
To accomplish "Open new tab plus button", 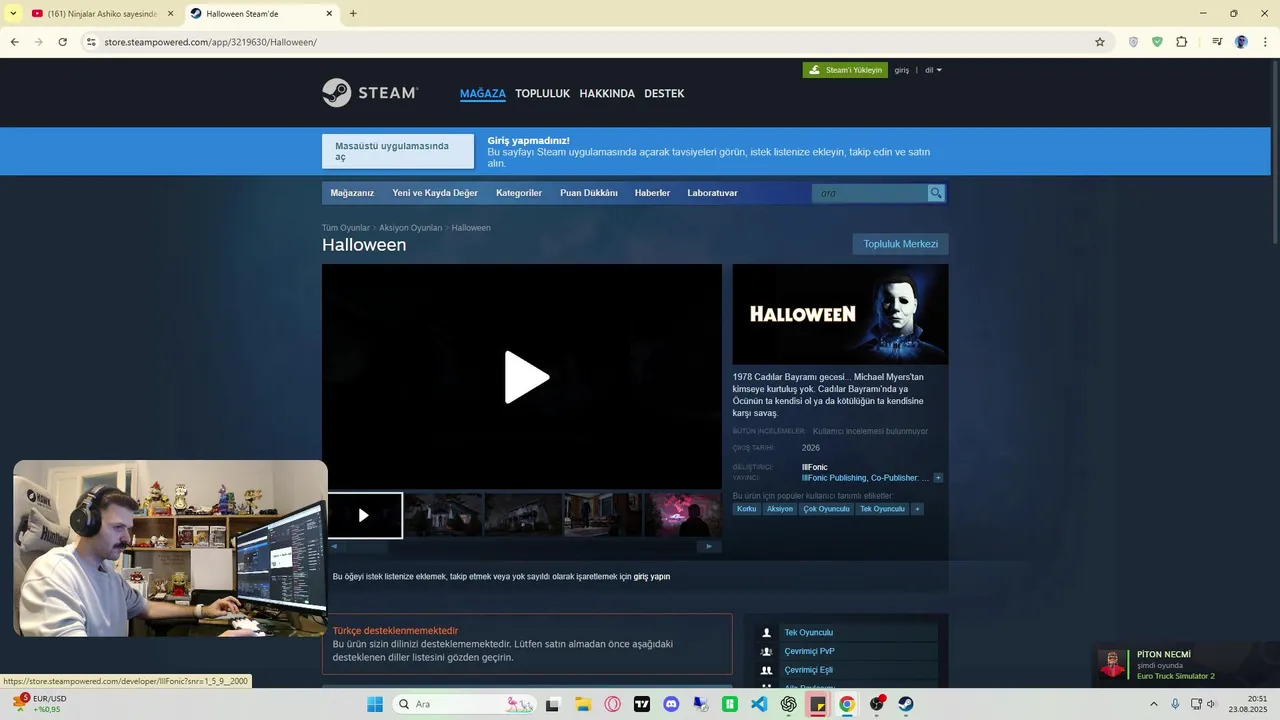I will pos(353,14).
